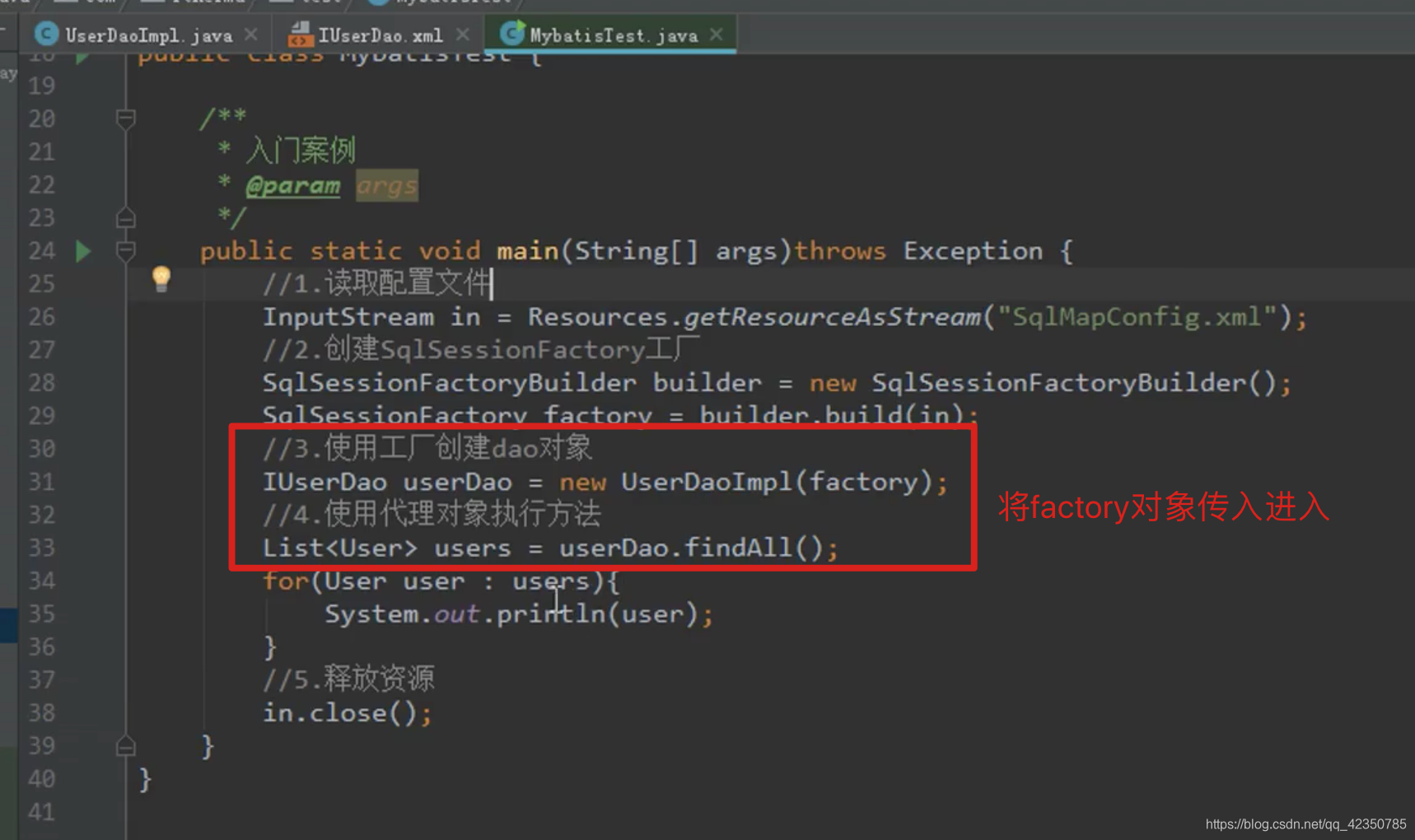
Task: Click the Exception keyword on line 24
Action: coord(973,251)
